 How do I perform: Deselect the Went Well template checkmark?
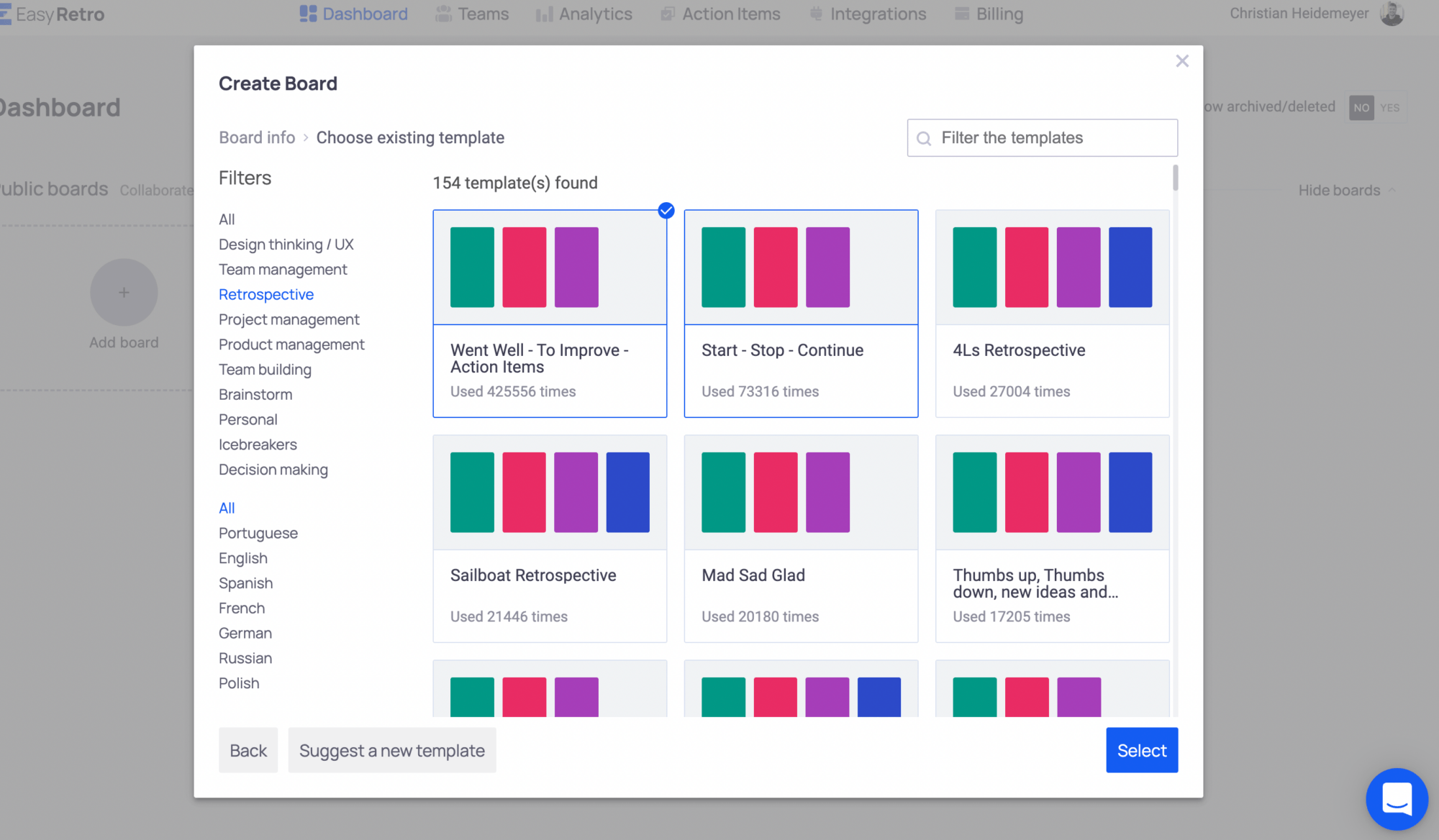point(666,211)
